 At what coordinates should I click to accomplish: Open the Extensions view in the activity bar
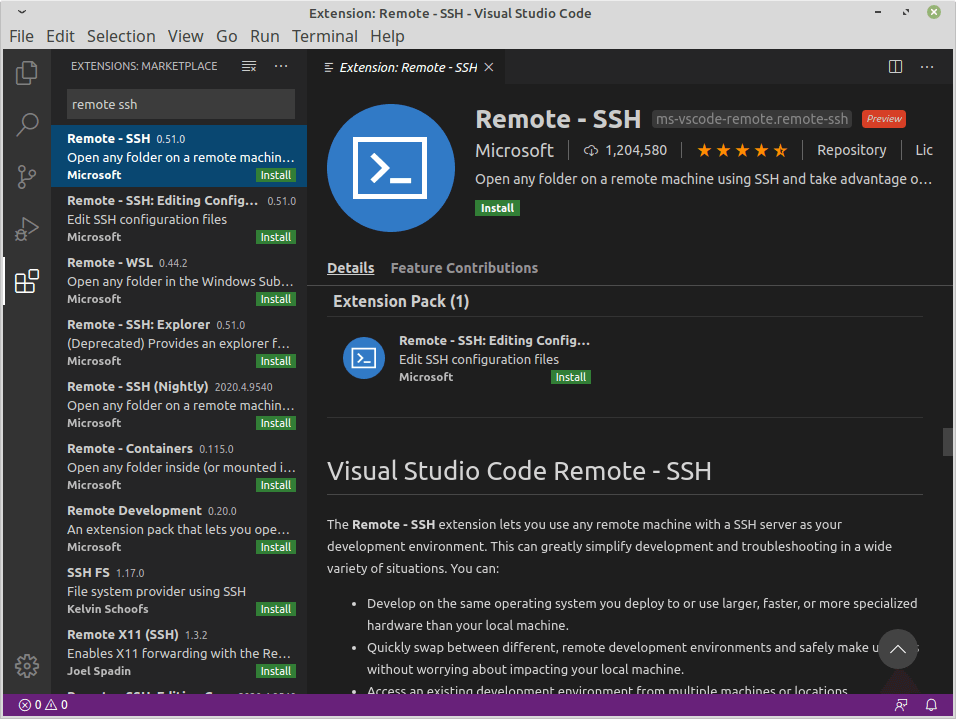(27, 282)
